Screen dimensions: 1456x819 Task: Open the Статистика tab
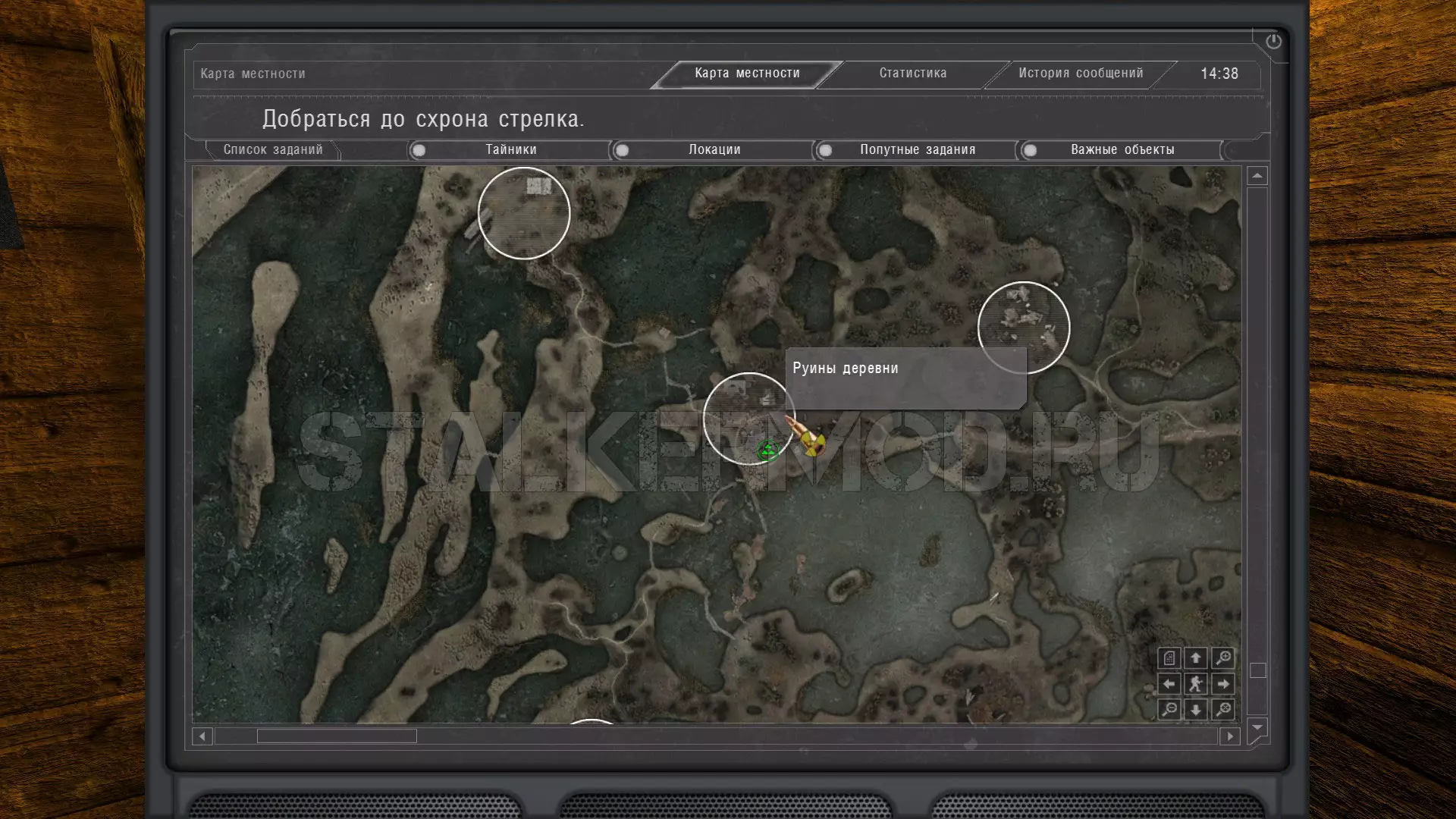tap(913, 74)
